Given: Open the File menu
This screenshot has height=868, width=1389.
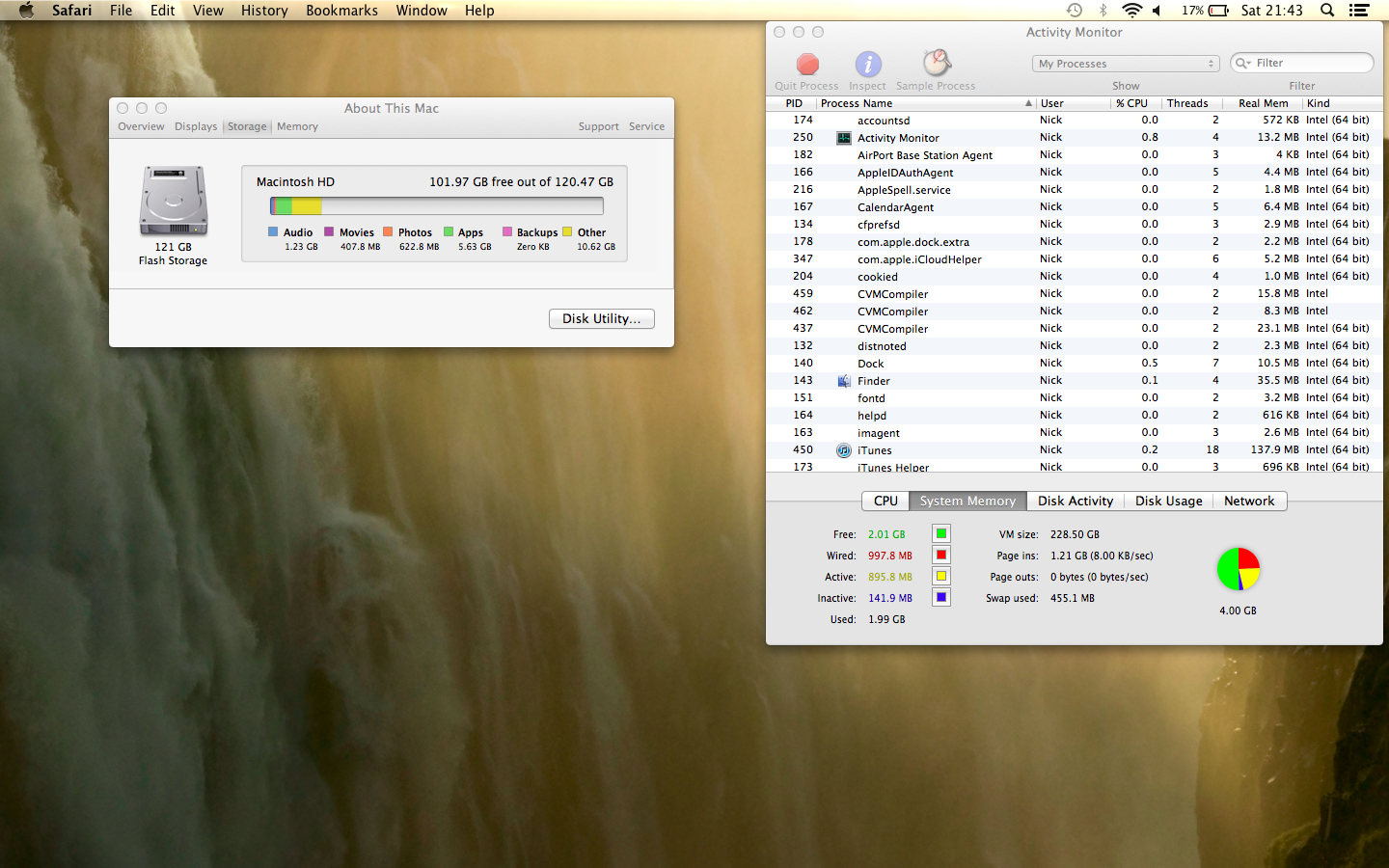Looking at the screenshot, I should [x=122, y=10].
